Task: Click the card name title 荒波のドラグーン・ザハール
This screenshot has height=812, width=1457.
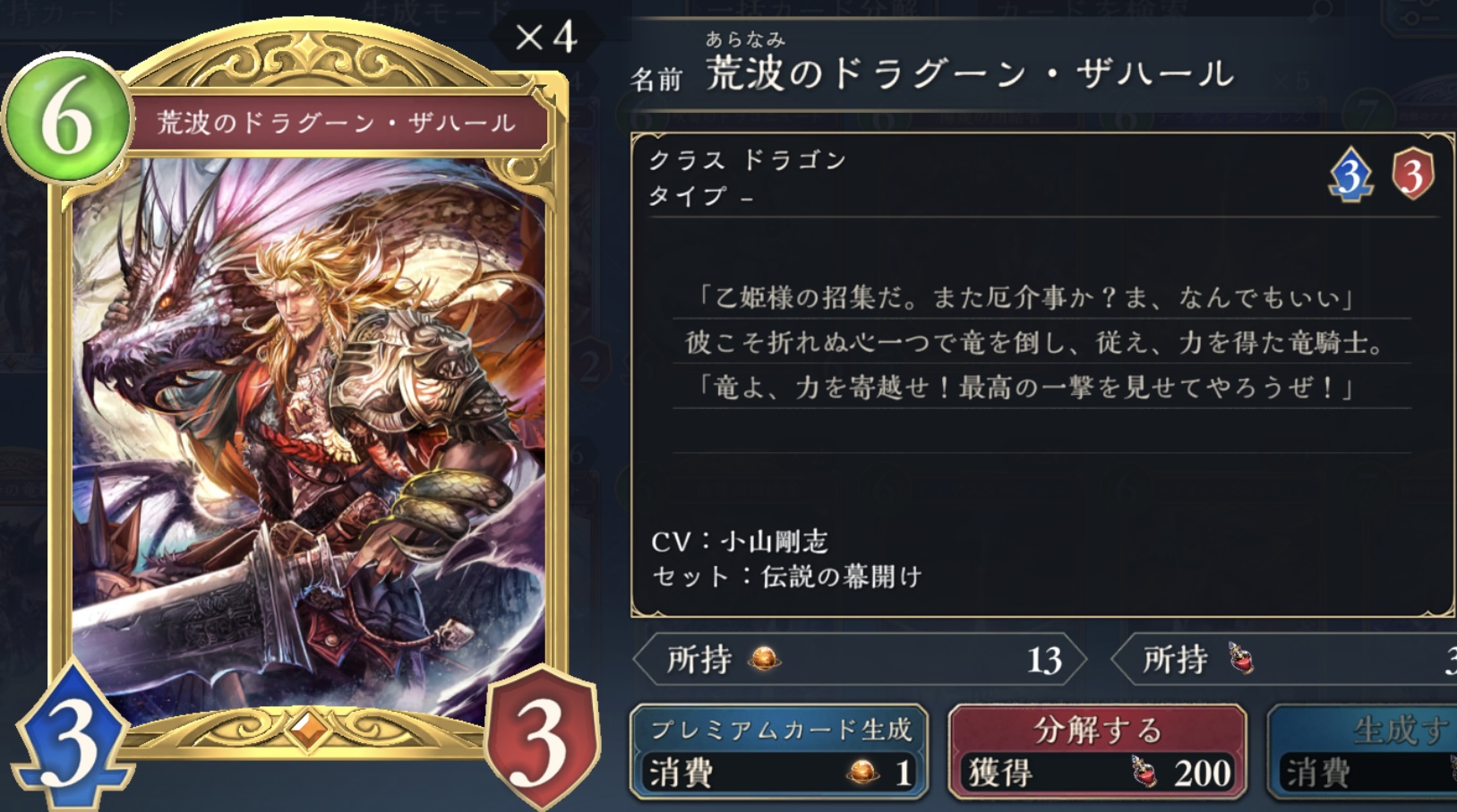Action: (x=971, y=73)
